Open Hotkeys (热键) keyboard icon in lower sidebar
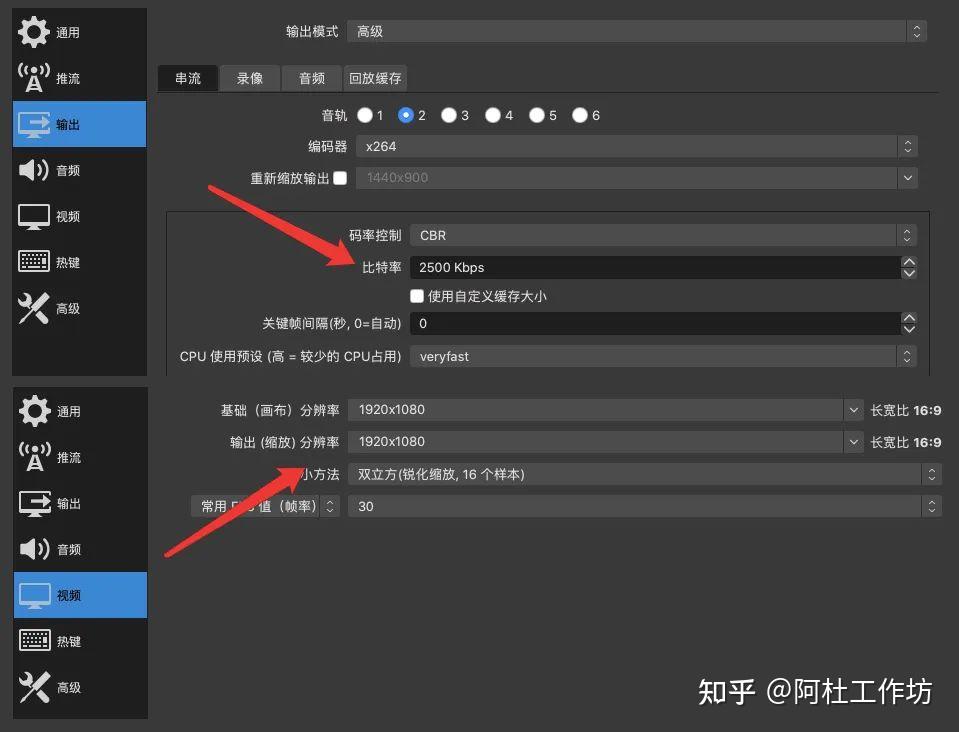This screenshot has height=732, width=959. coord(34,641)
